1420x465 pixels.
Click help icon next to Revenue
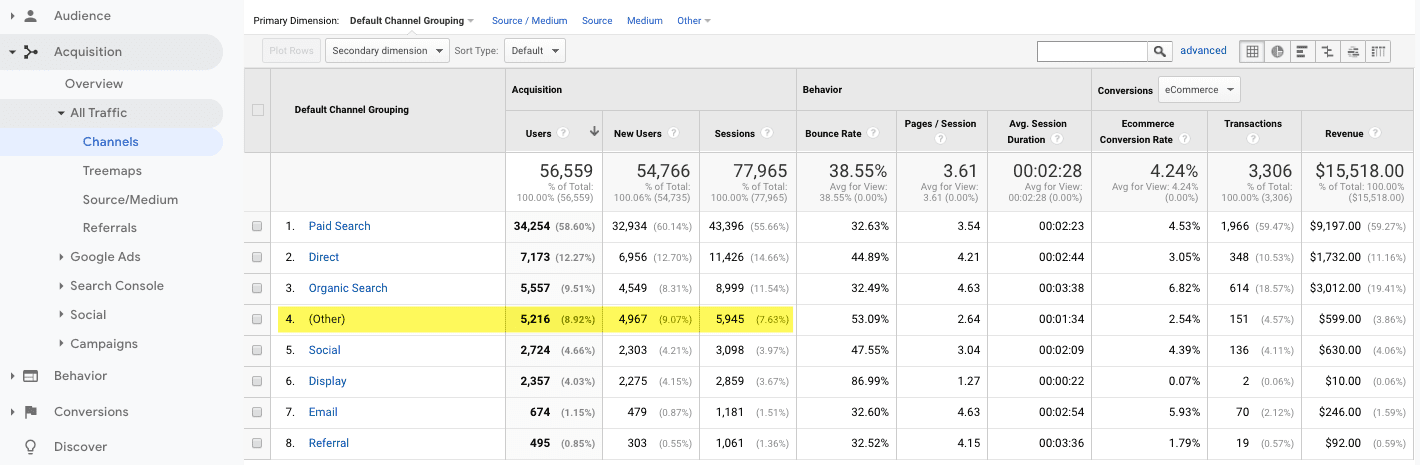(1376, 133)
